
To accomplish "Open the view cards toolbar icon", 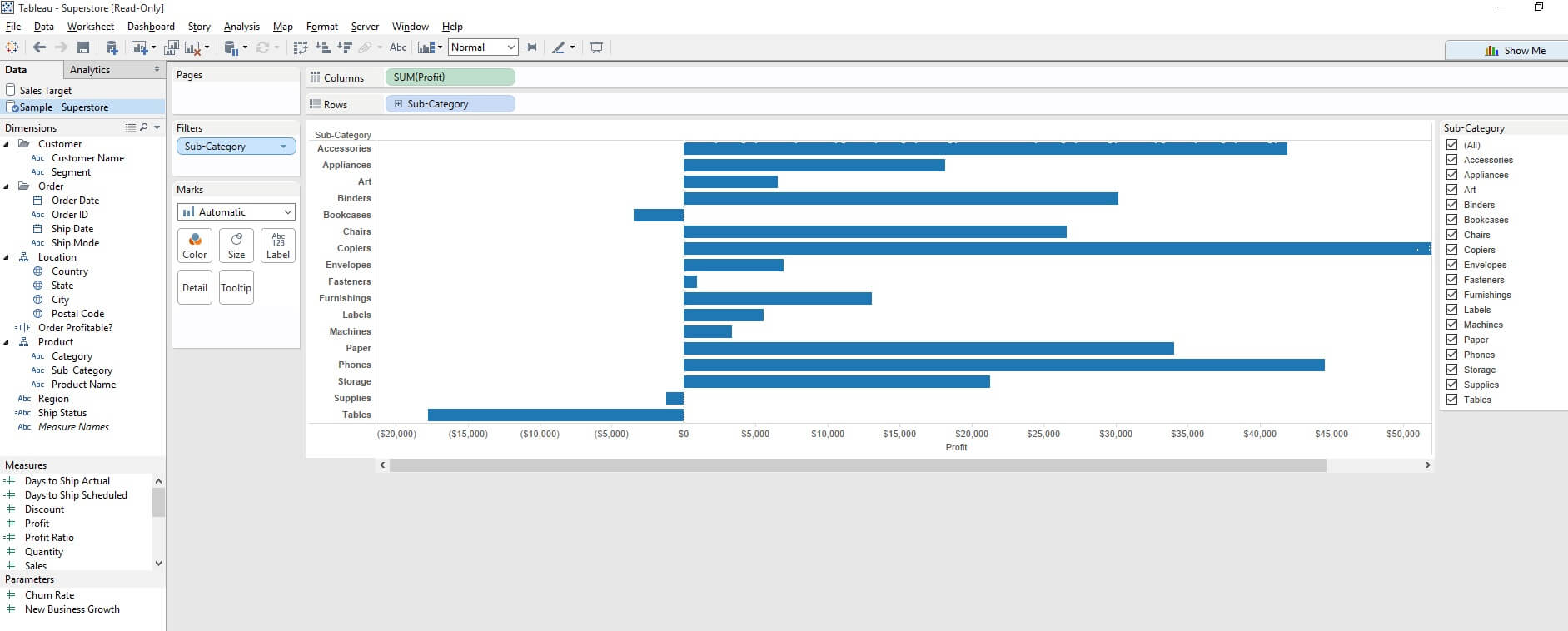I will click(426, 47).
